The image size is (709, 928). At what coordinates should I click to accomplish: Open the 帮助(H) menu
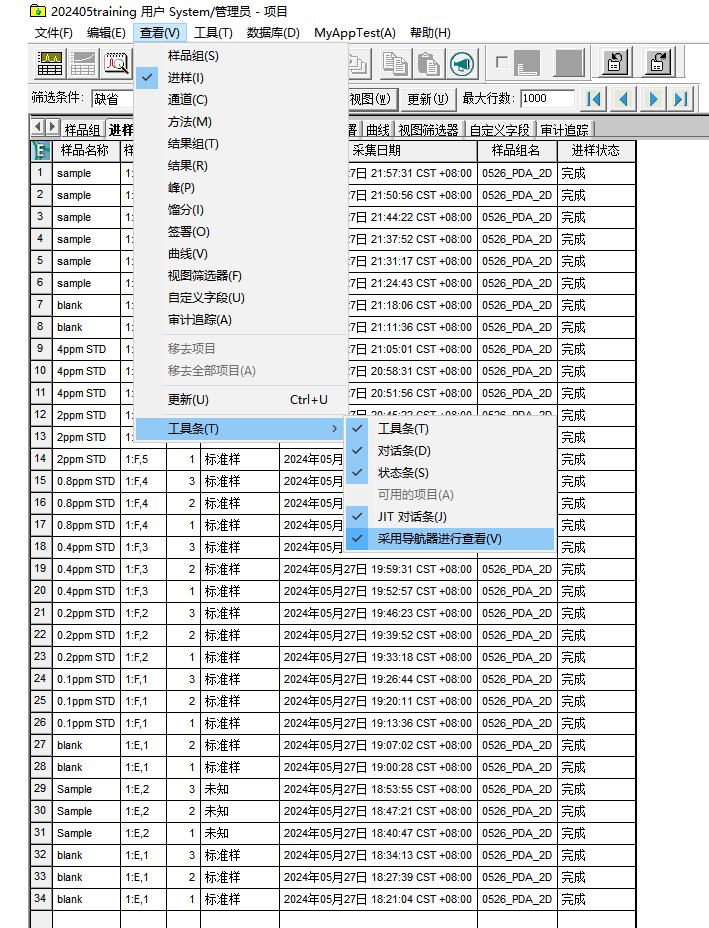pos(430,33)
